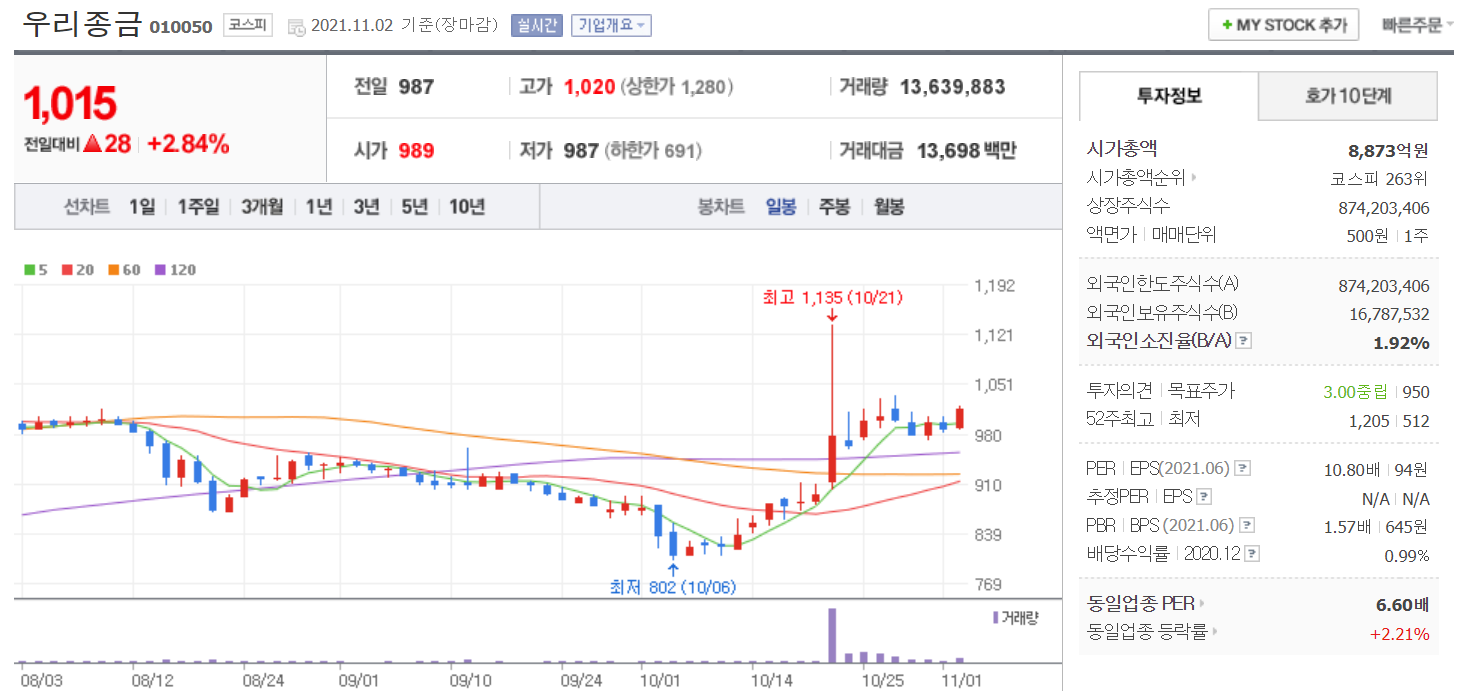
Task: Switch candle chart to 일봉
Action: 781,207
